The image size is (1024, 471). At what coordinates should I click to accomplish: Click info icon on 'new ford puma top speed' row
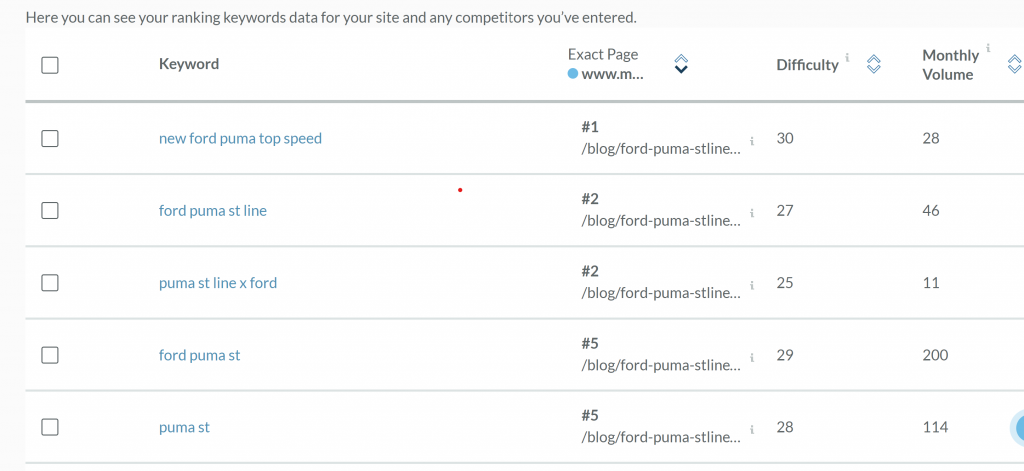pos(752,141)
